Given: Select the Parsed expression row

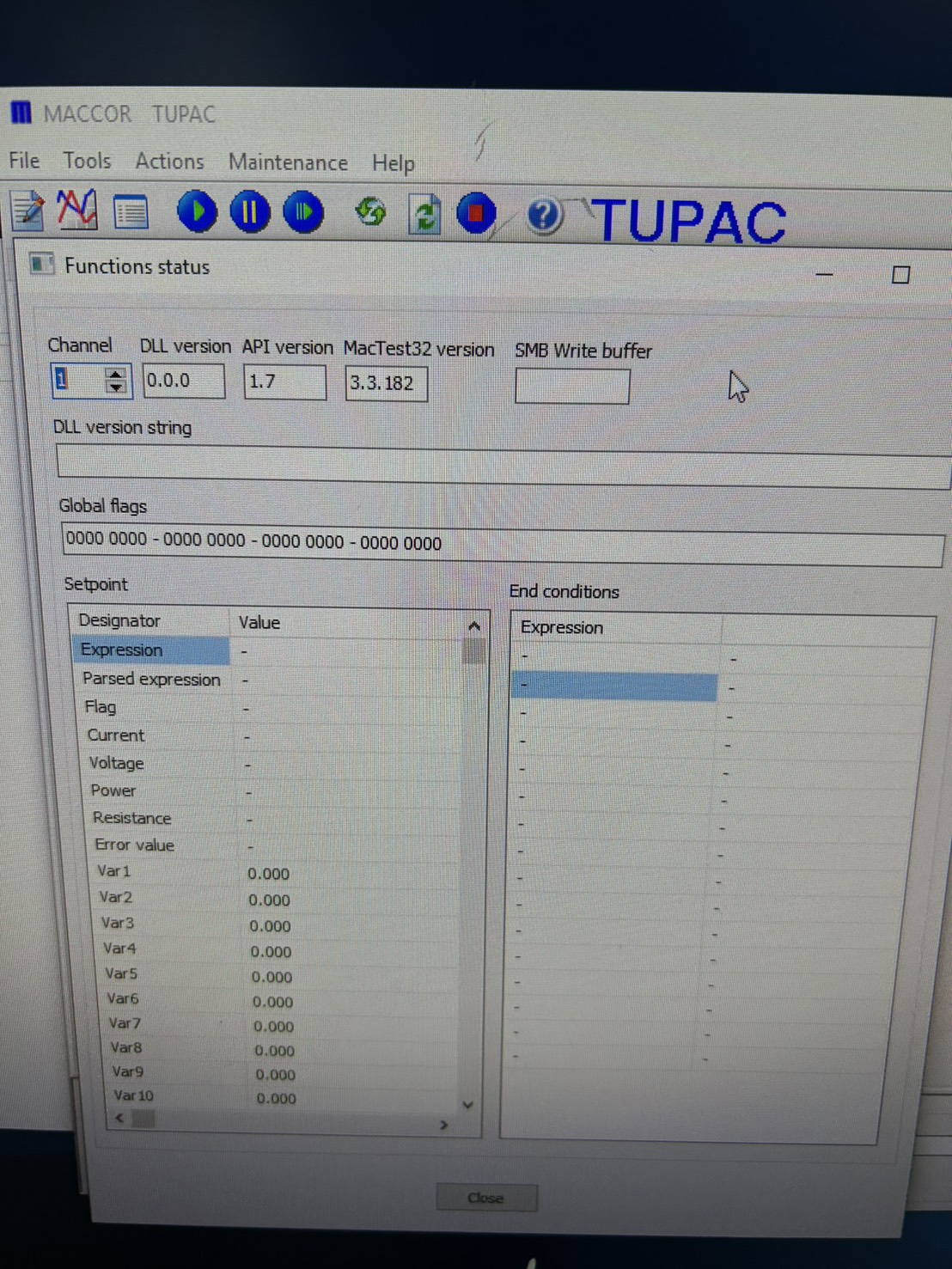Looking at the screenshot, I should (x=271, y=679).
